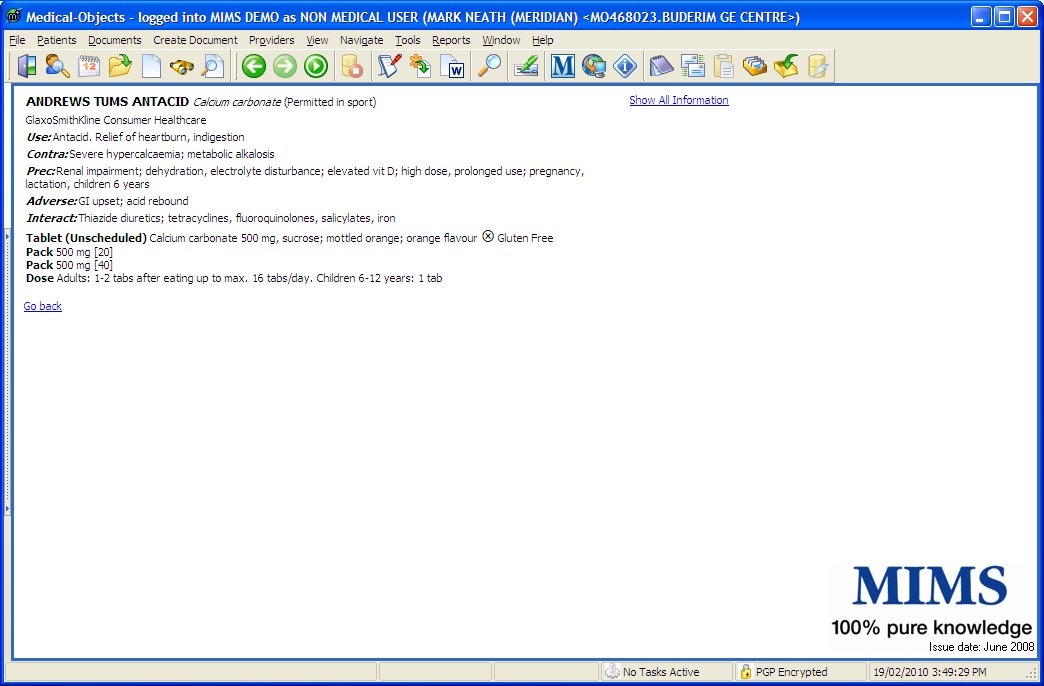This screenshot has height=686, width=1044.
Task: Click the globe with computer icon
Action: 594,66
